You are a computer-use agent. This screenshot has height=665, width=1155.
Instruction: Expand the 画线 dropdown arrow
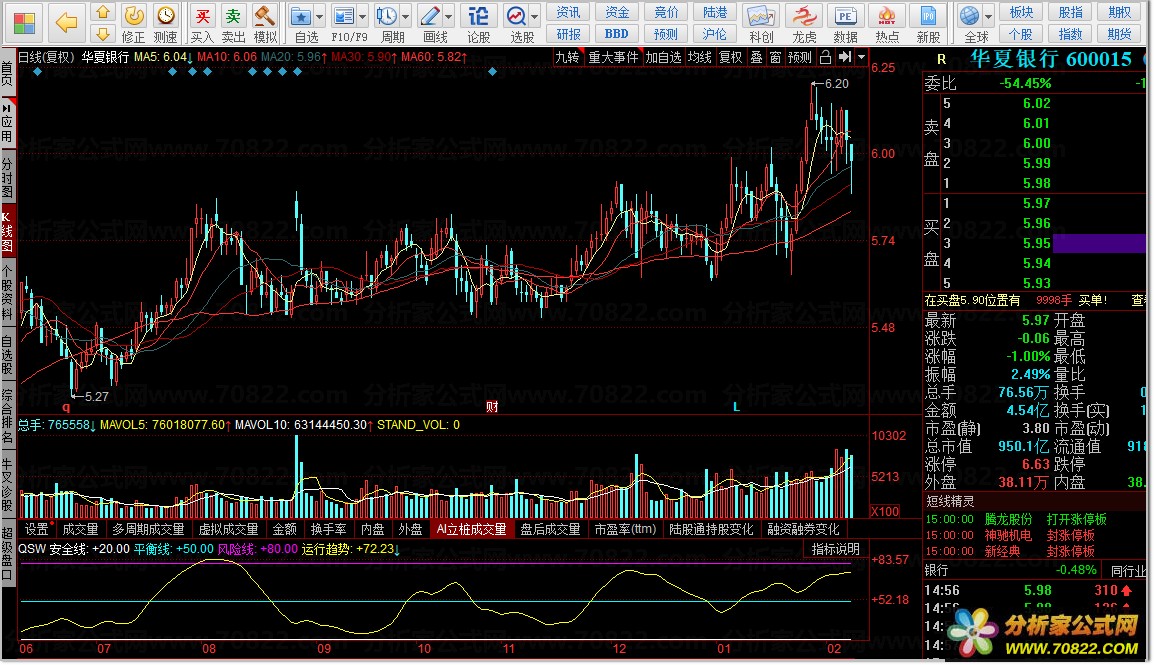click(448, 16)
